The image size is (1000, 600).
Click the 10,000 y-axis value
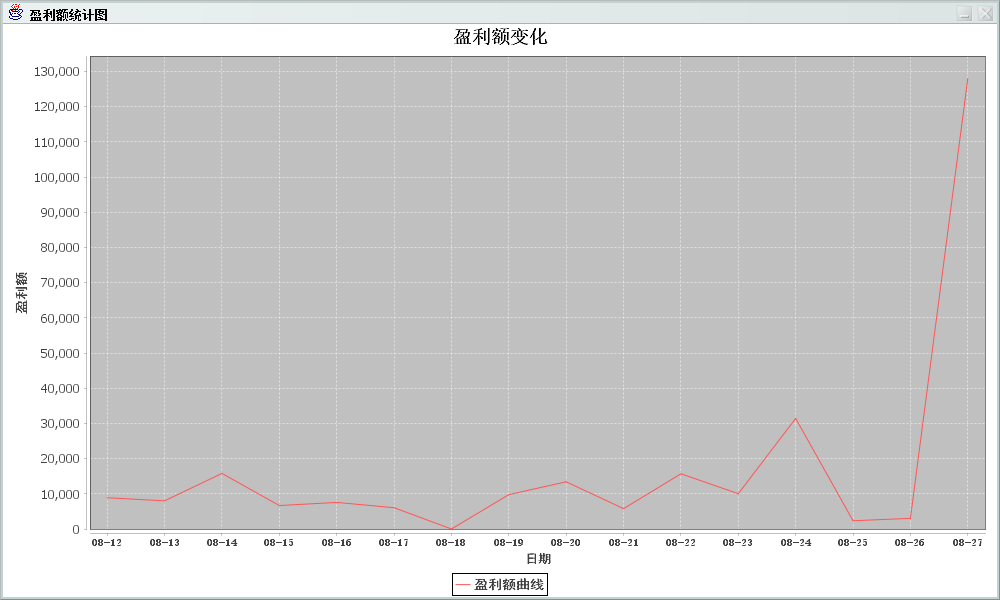(60, 494)
